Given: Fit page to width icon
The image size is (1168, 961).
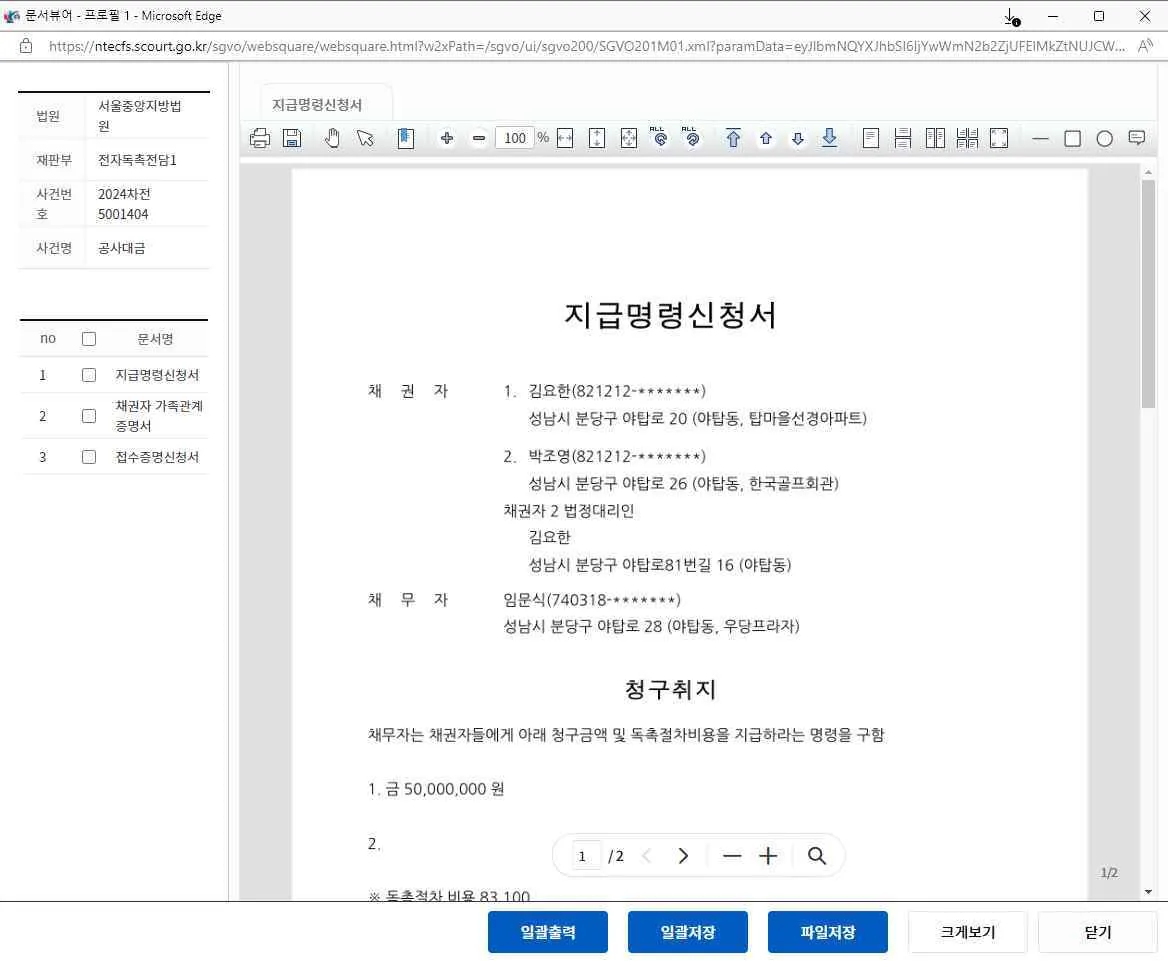Looking at the screenshot, I should pos(565,138).
